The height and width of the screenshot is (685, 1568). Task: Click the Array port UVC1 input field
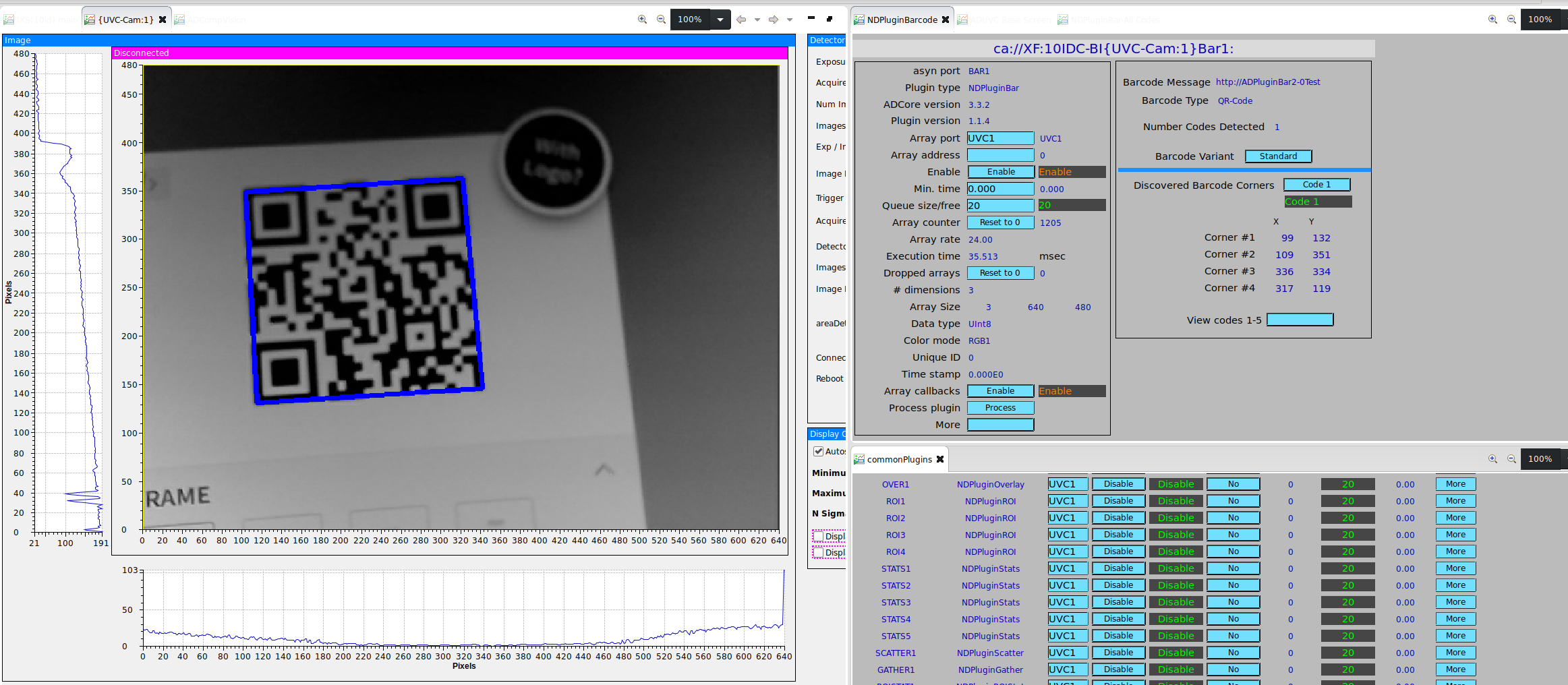pyautogui.click(x=1001, y=138)
